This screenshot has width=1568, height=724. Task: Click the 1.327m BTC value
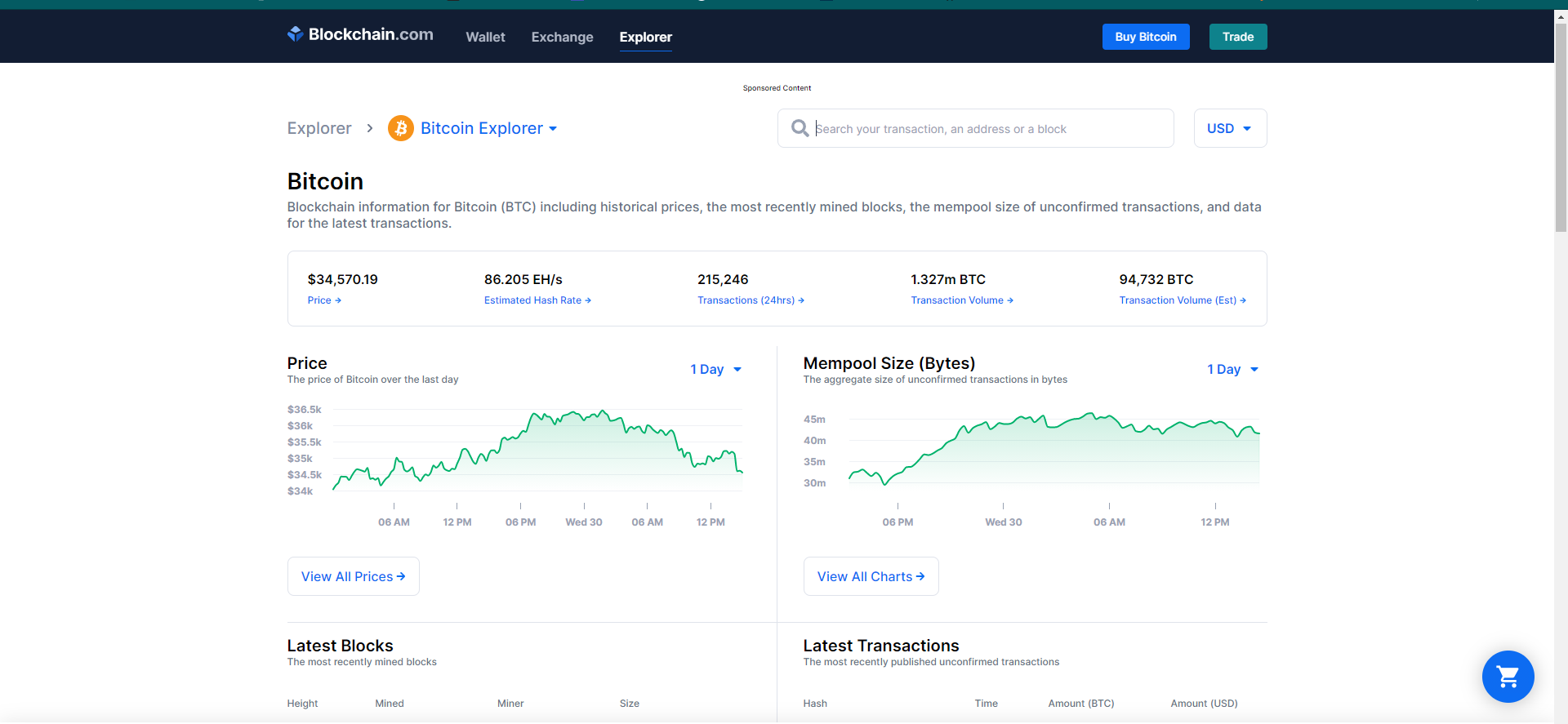[x=948, y=279]
